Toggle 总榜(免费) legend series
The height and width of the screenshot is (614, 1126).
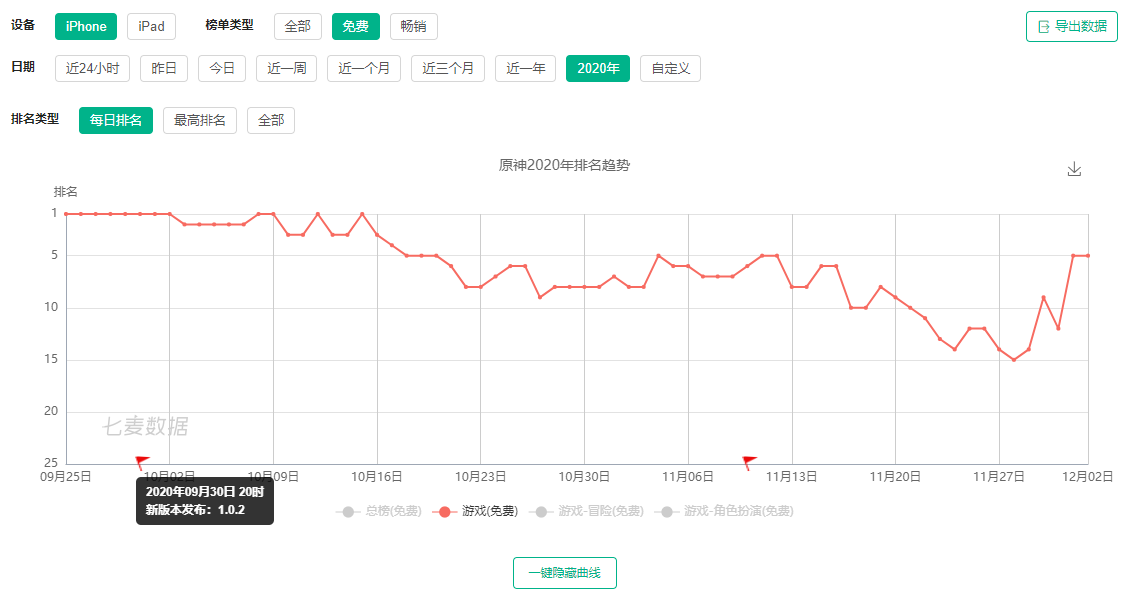[378, 511]
